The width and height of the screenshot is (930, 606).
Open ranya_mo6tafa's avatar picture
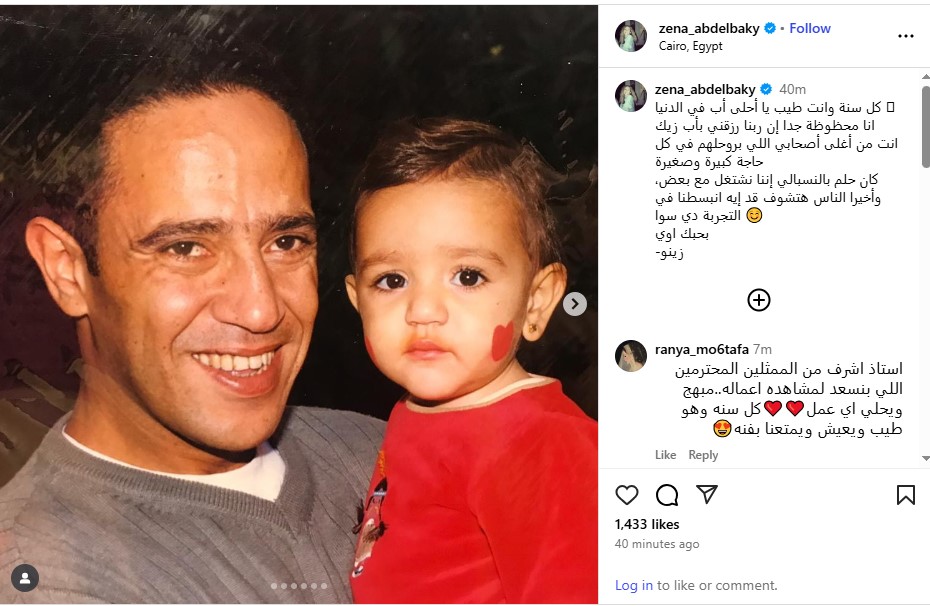[631, 356]
